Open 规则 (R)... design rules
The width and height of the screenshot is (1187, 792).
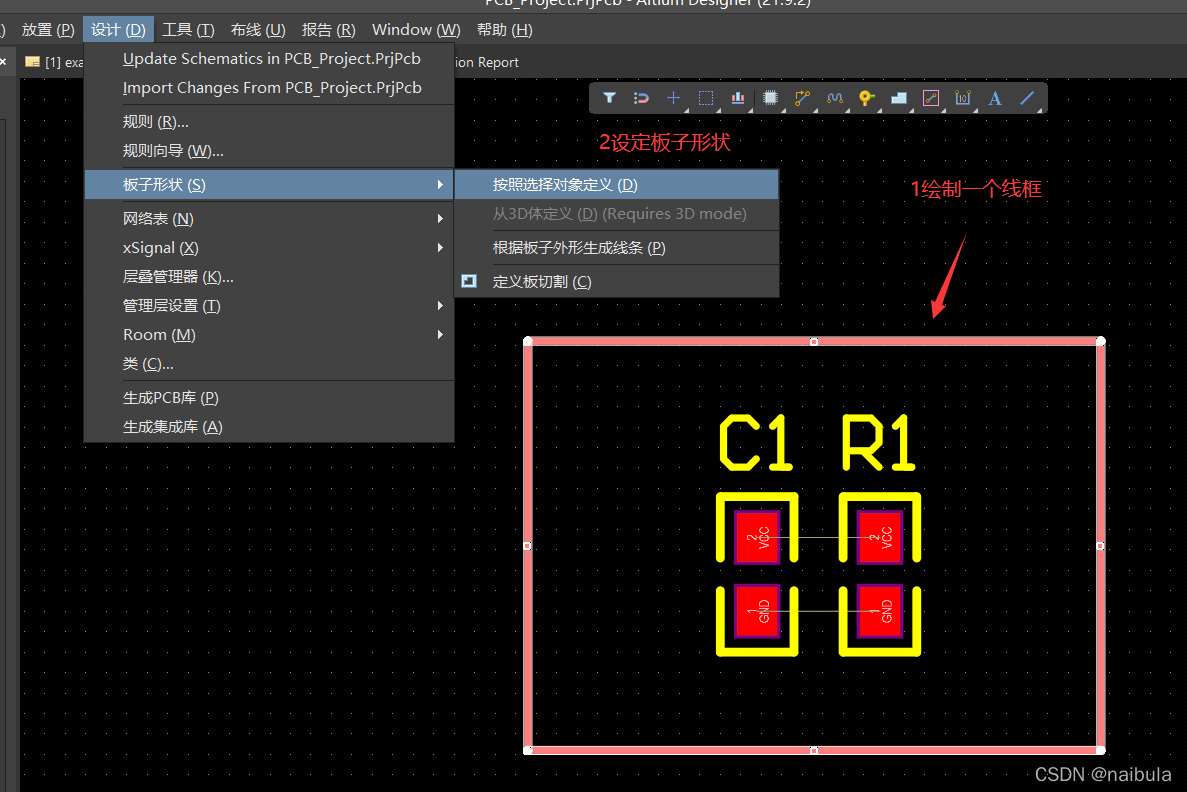(x=269, y=122)
